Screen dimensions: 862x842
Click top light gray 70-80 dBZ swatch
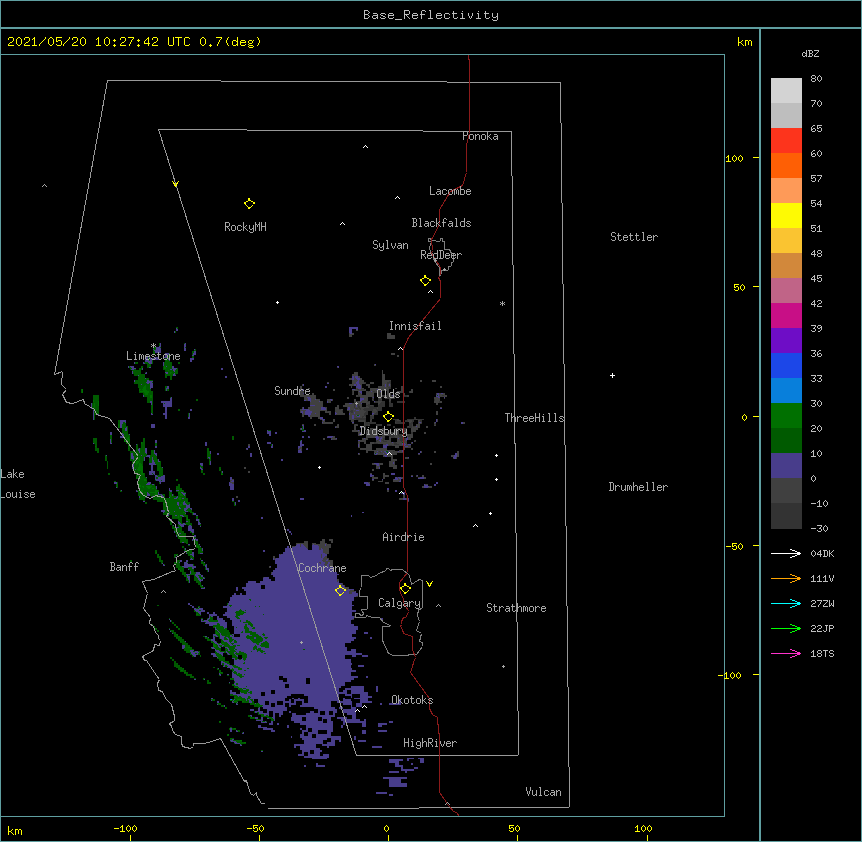pyautogui.click(x=786, y=91)
